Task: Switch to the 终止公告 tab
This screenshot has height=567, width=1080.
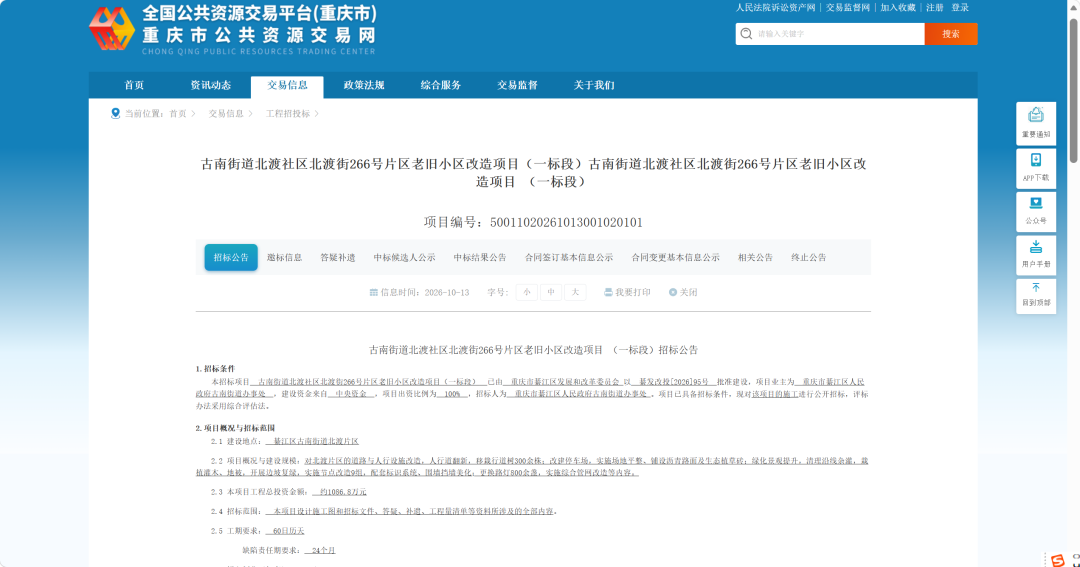Action: (809, 258)
